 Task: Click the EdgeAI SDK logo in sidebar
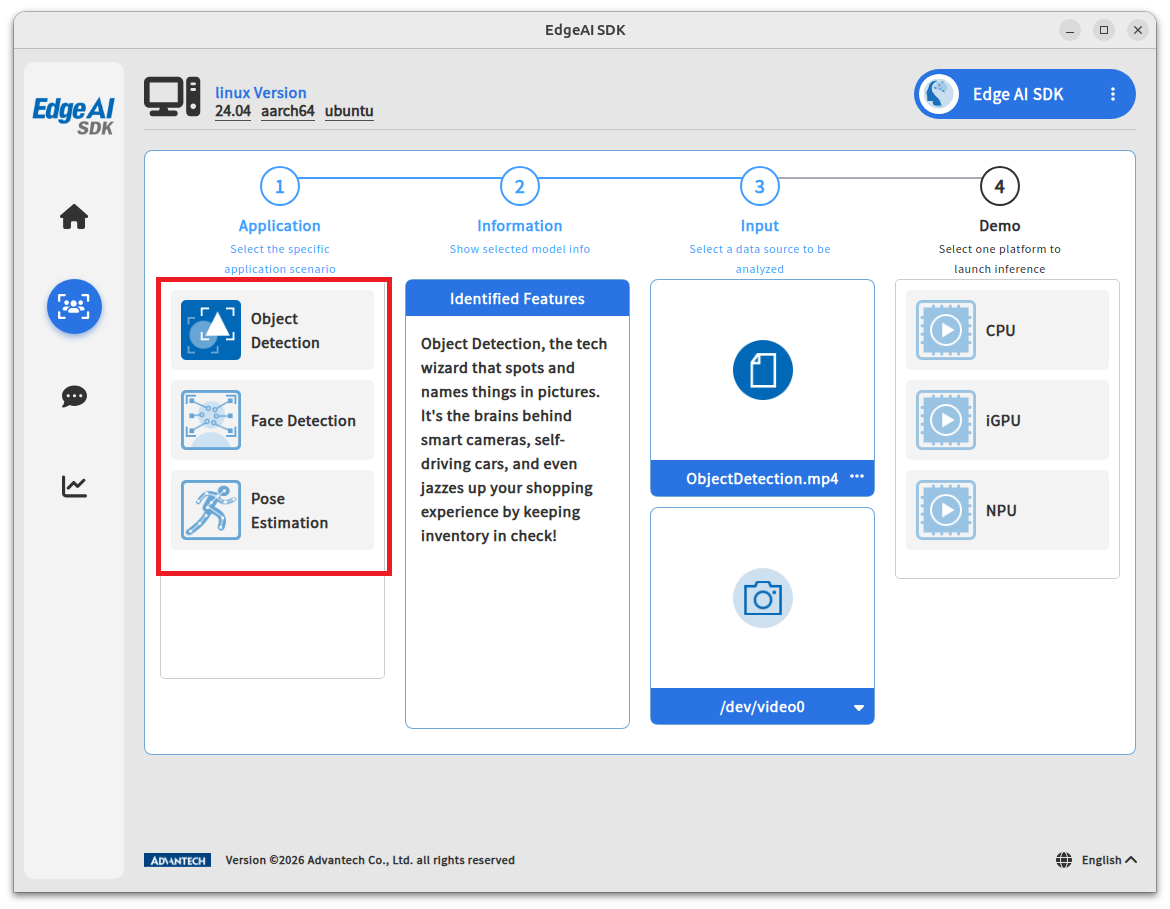74,116
